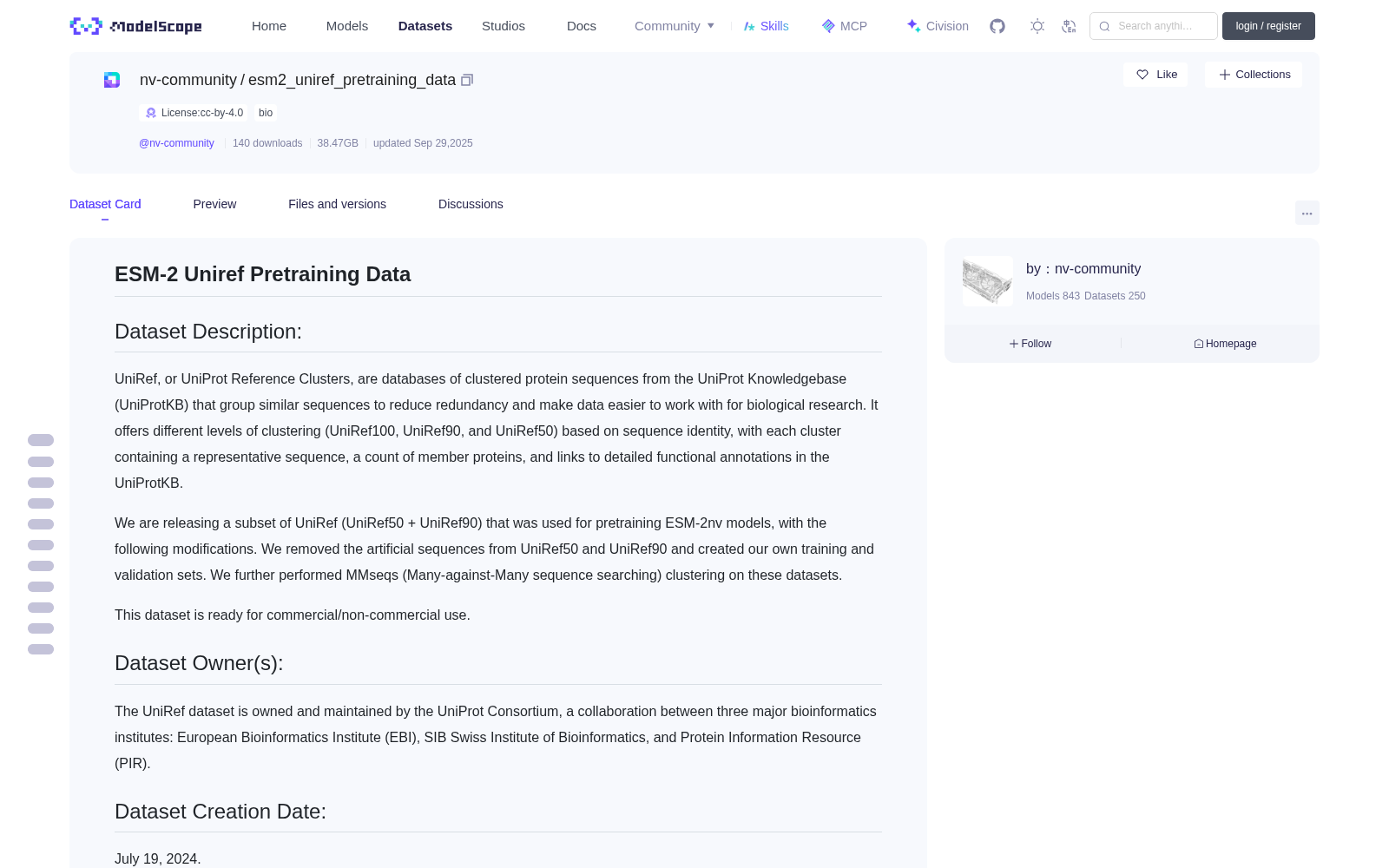Expand the Community dropdown menu
The width and height of the screenshot is (1389, 868).
pyautogui.click(x=675, y=26)
